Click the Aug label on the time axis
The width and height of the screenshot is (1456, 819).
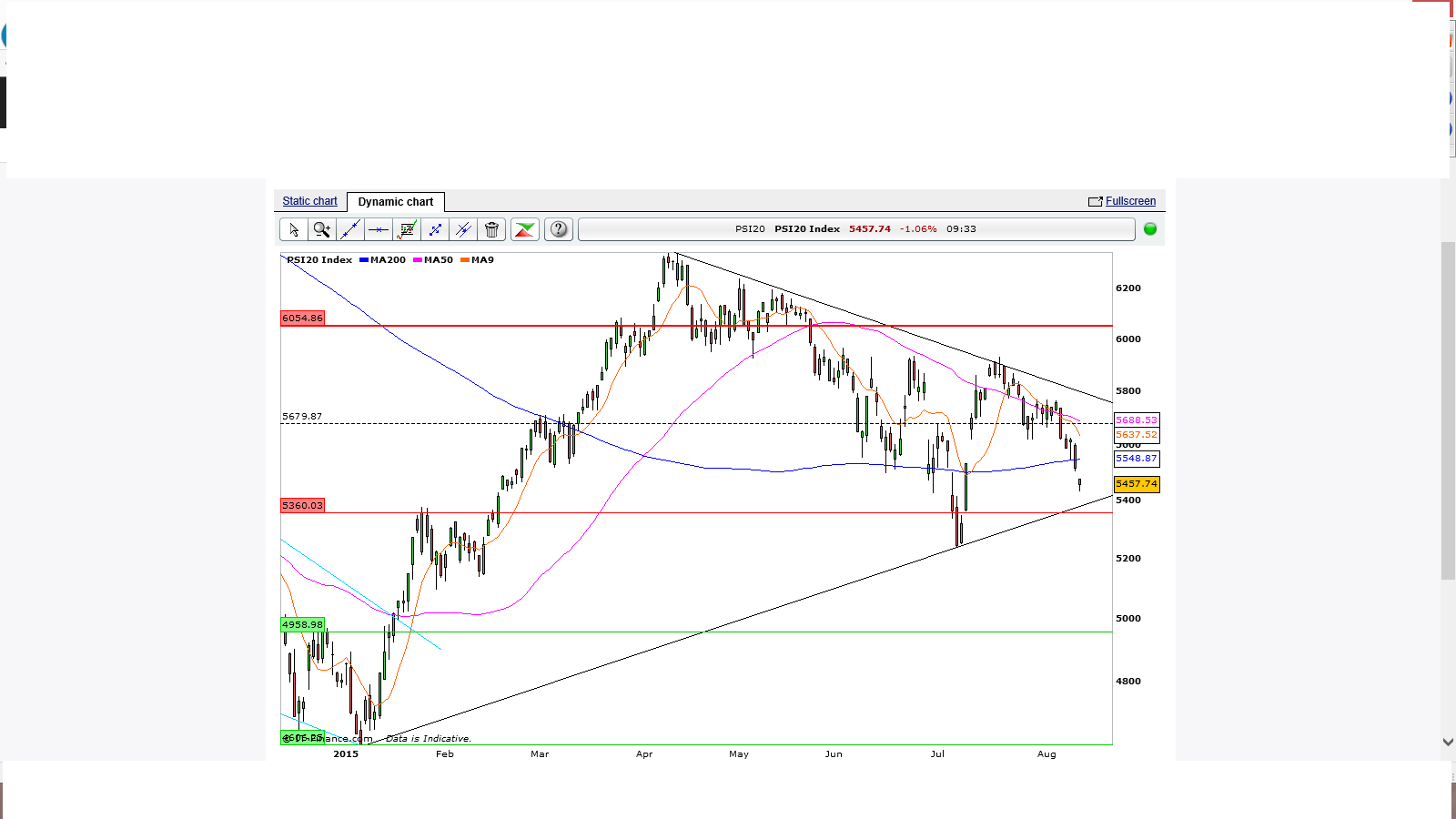point(1046,754)
